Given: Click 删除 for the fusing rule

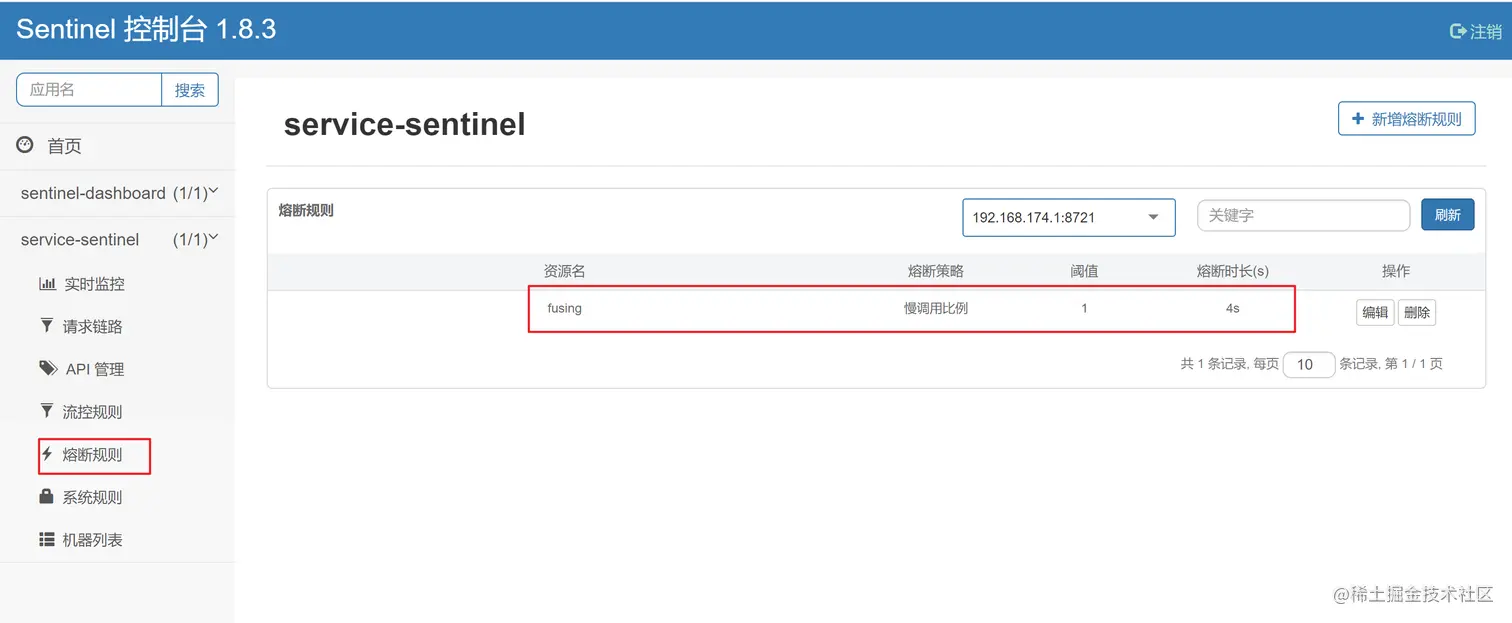Looking at the screenshot, I should tap(1417, 312).
